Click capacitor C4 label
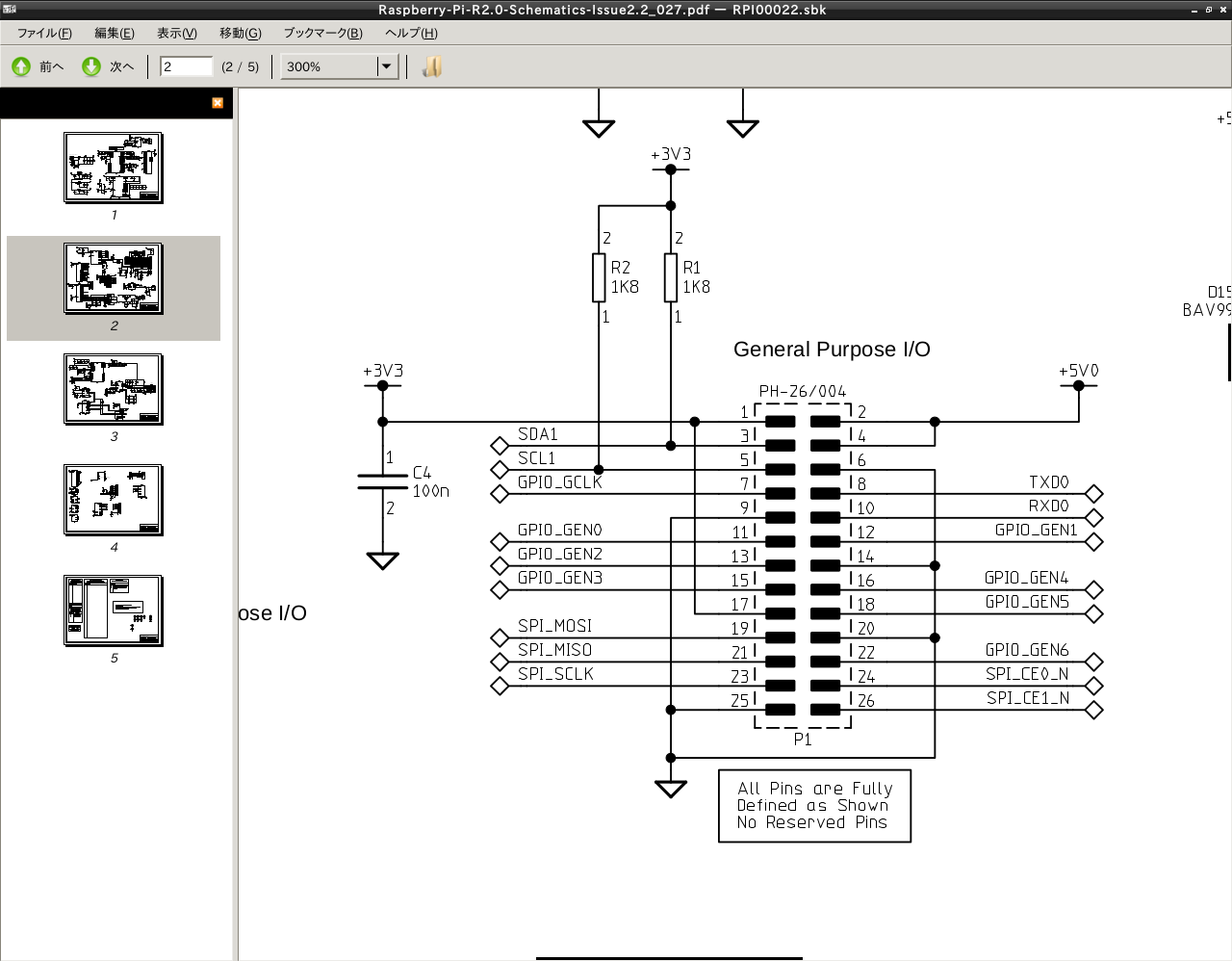This screenshot has width=1232, height=961. (422, 473)
